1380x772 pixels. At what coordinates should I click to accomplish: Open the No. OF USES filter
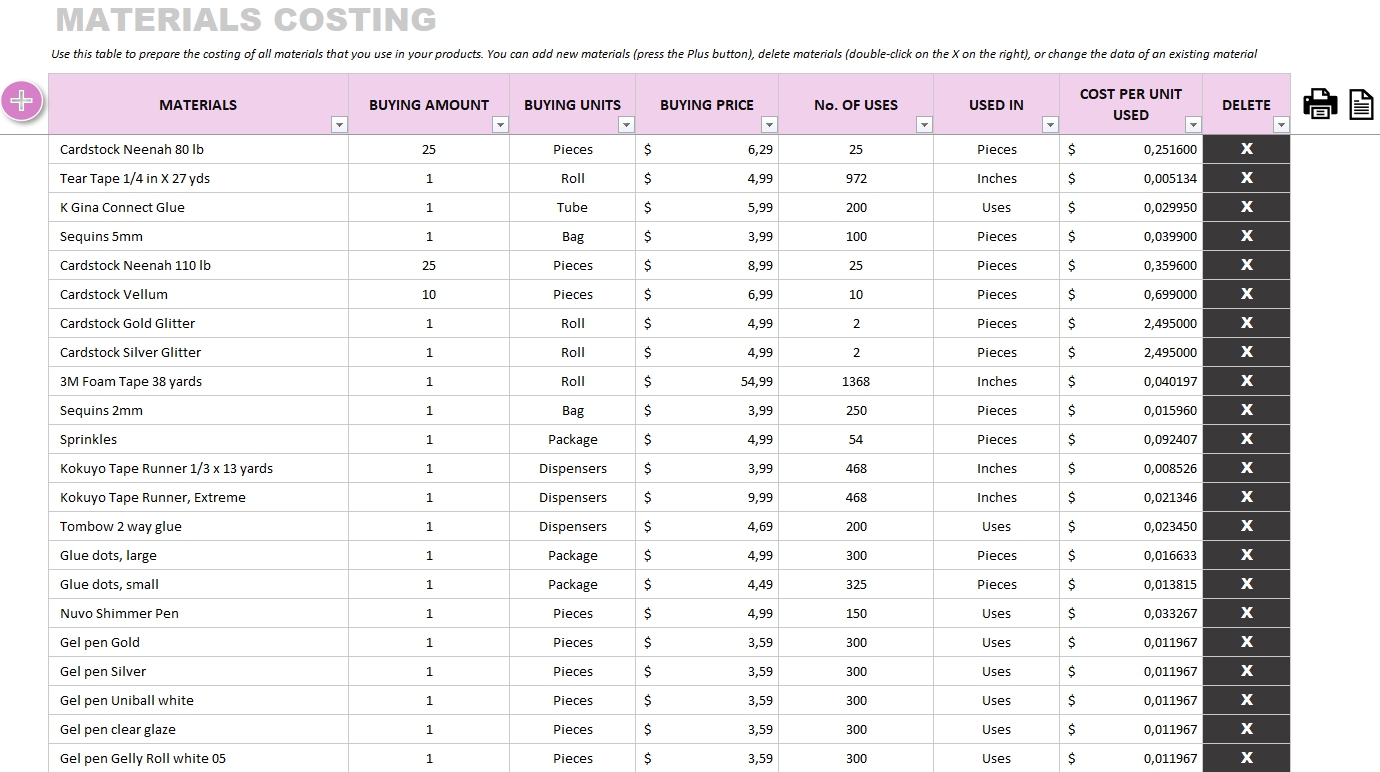pos(925,124)
